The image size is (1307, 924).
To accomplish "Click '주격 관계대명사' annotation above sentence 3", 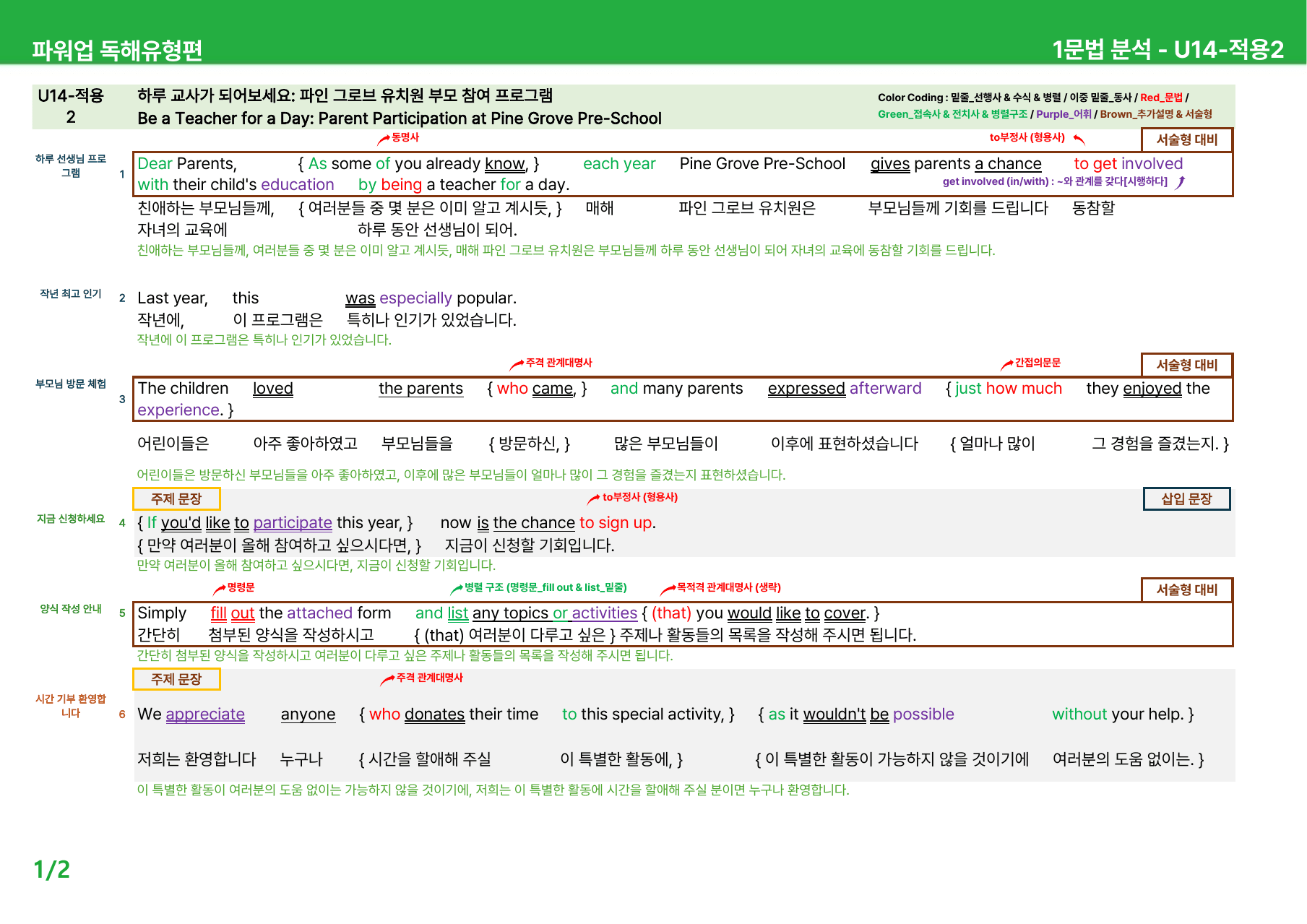I will click(558, 363).
